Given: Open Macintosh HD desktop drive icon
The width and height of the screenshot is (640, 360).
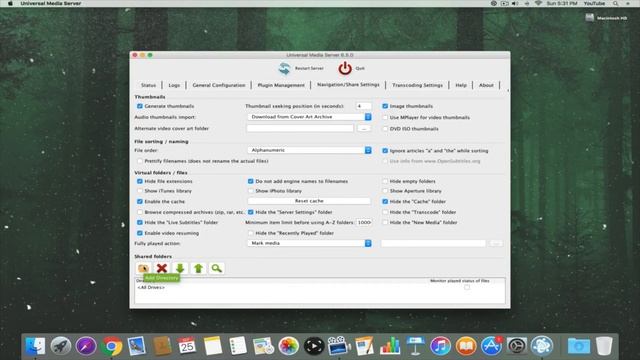Looking at the screenshot, I should pos(589,18).
